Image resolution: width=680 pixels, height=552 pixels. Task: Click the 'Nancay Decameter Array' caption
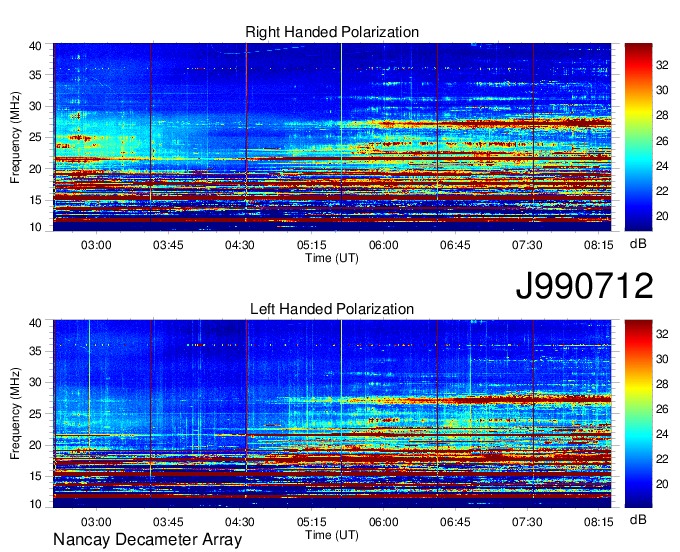(x=147, y=540)
